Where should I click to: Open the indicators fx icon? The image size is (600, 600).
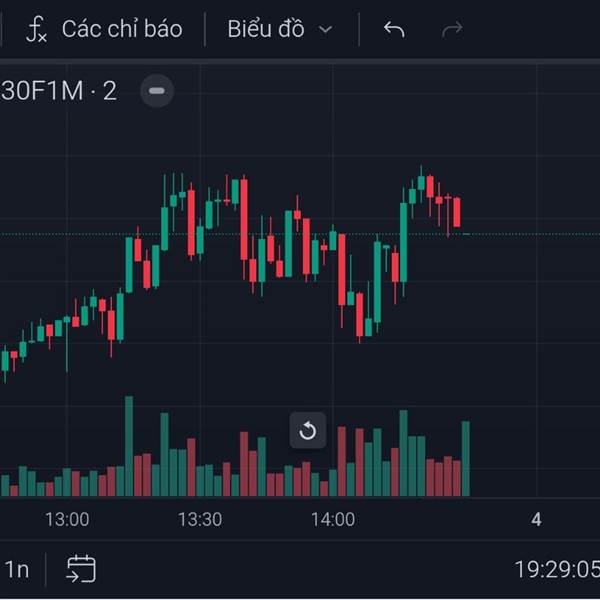tap(36, 29)
